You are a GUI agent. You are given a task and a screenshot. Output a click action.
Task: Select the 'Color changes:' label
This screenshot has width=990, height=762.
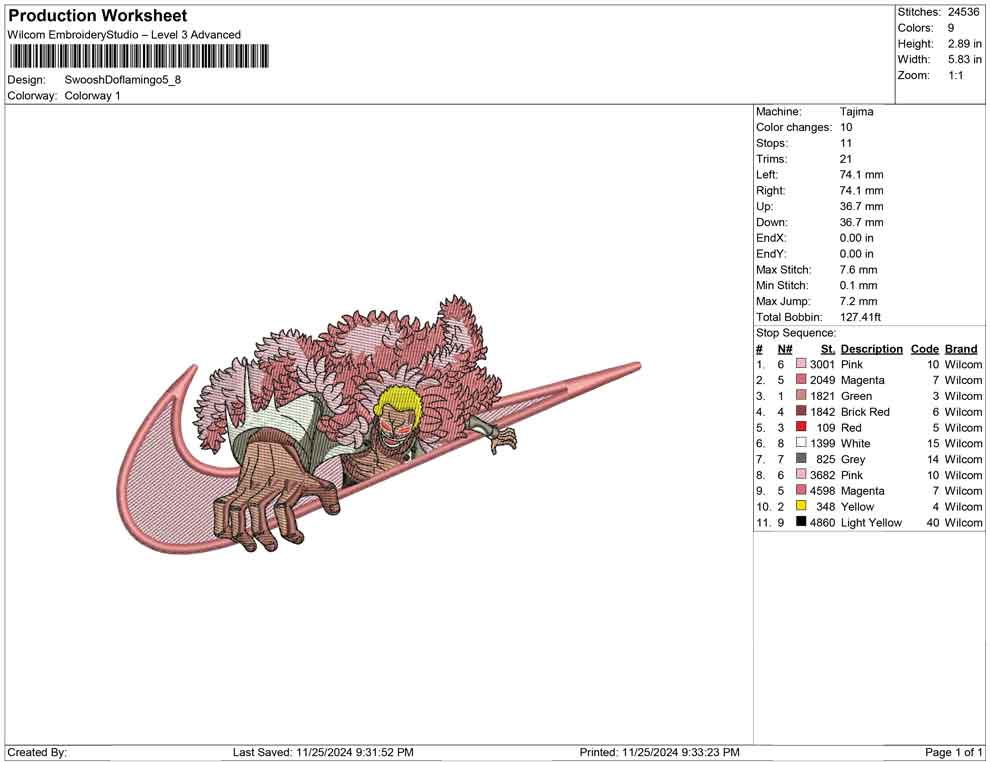794,128
